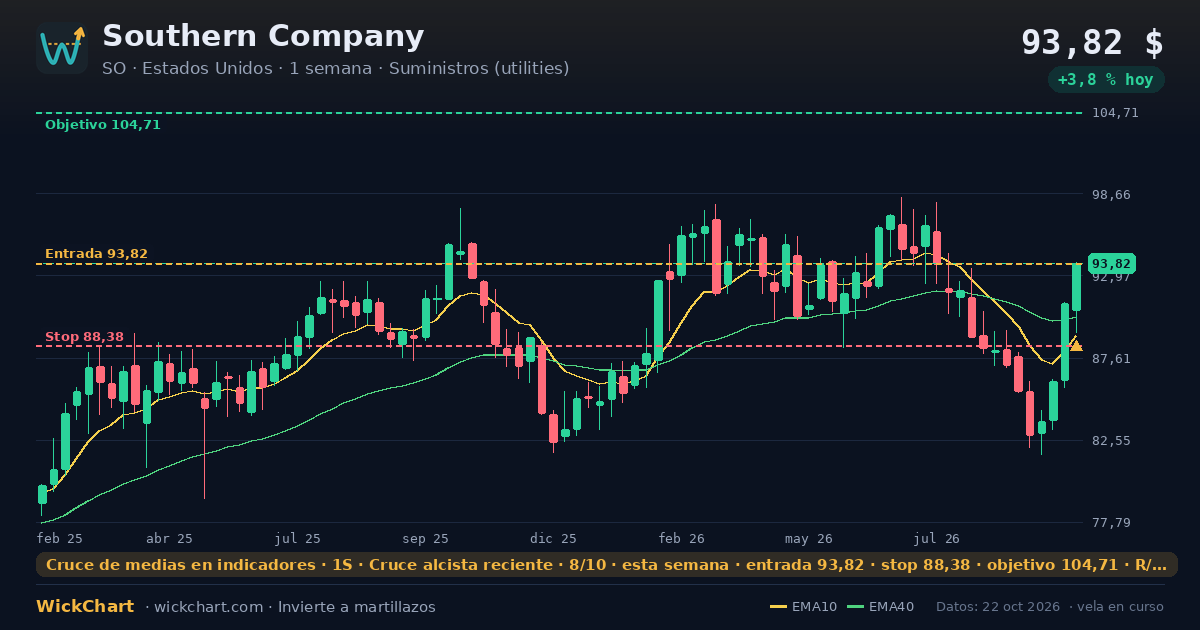The height and width of the screenshot is (630, 1200).
Task: Click the "sep 25" date axis label
Action: [426, 538]
